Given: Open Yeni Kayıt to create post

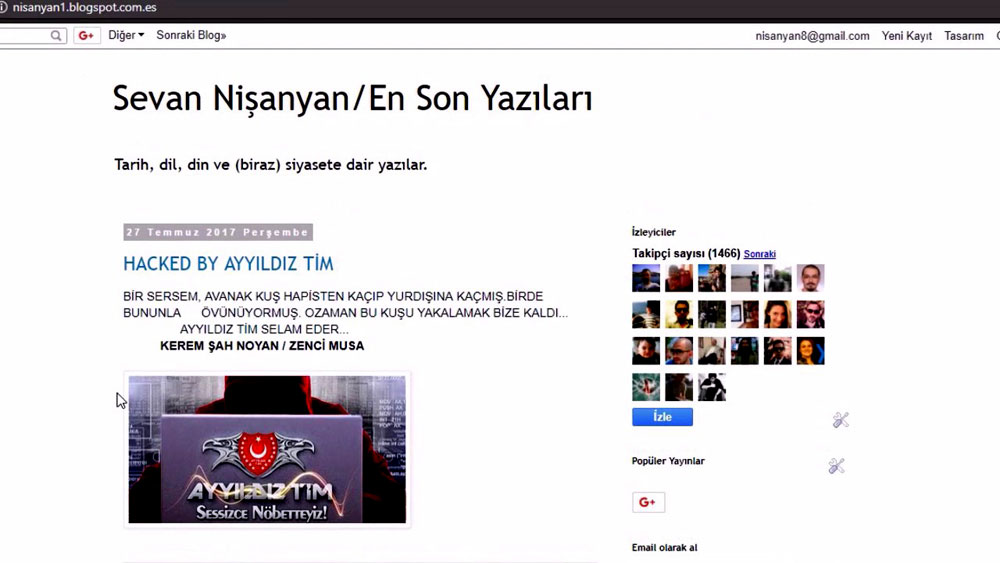Looking at the screenshot, I should (x=906, y=36).
